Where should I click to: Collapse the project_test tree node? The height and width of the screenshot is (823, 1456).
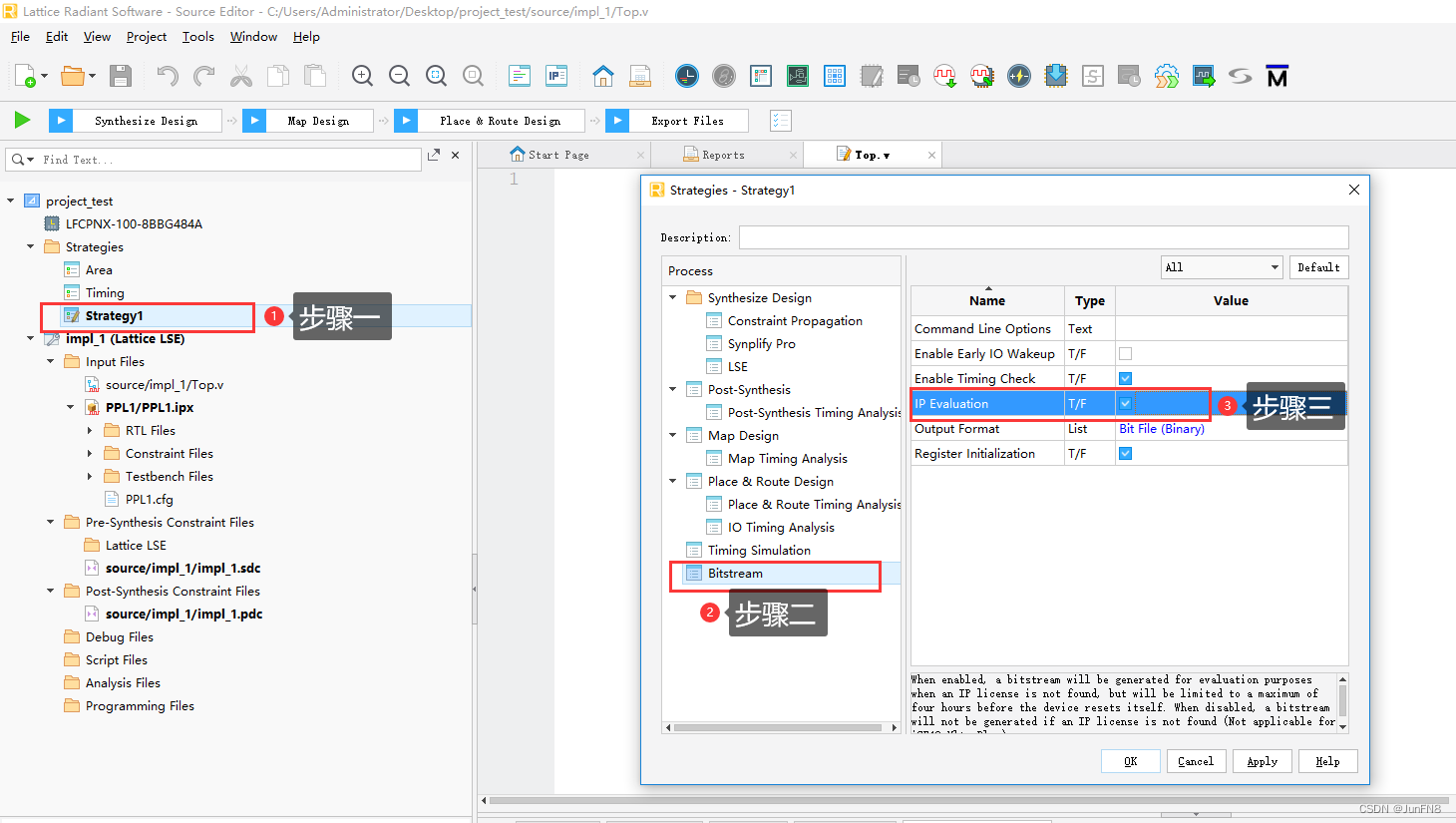point(11,201)
